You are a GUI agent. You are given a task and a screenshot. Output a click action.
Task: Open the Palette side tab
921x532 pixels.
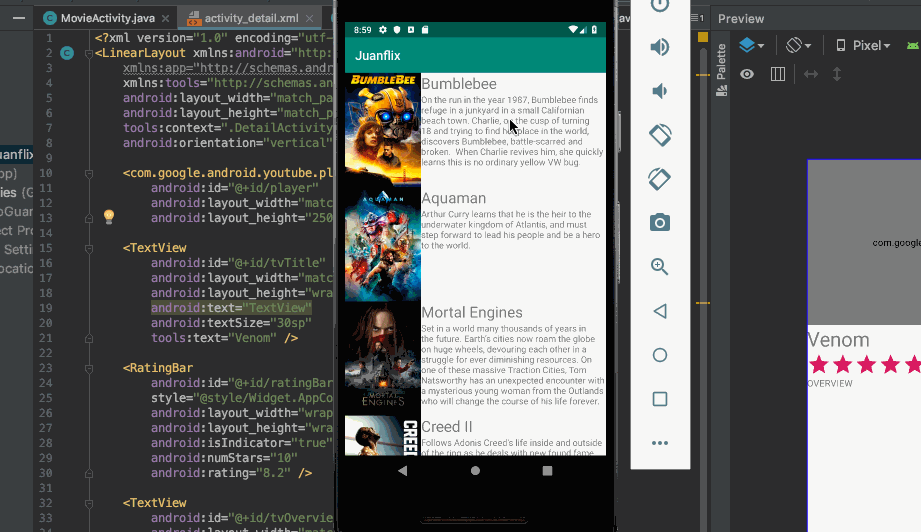pos(721,69)
